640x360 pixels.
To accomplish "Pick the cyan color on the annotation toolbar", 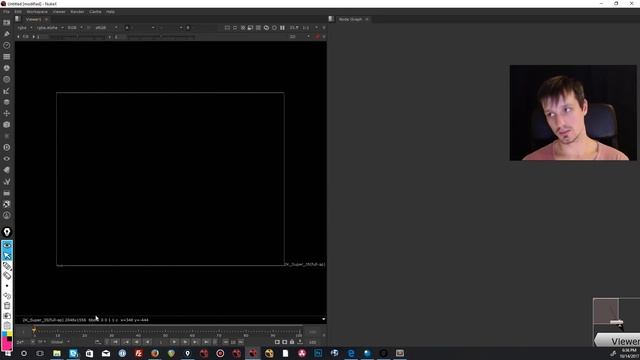I will pos(4,334).
